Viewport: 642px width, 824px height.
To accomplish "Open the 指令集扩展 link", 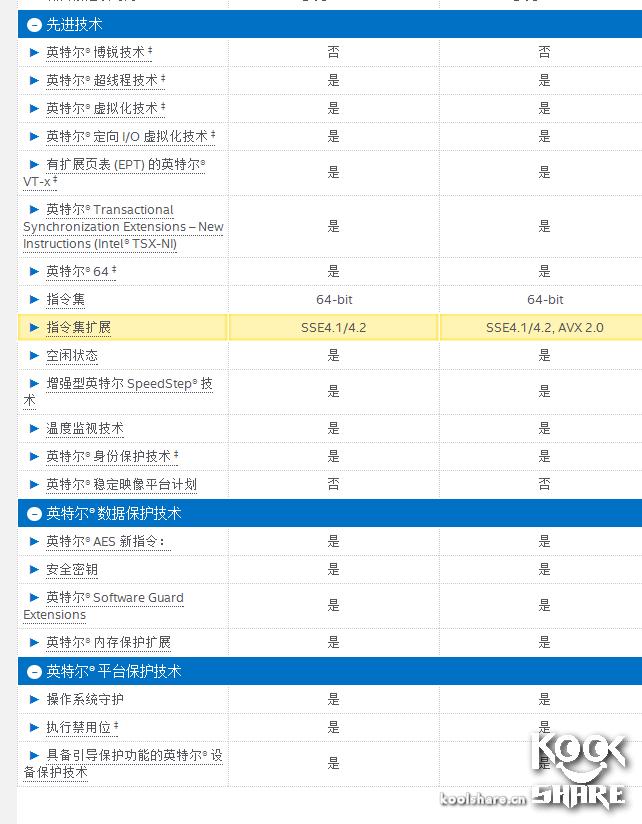I will [78, 327].
